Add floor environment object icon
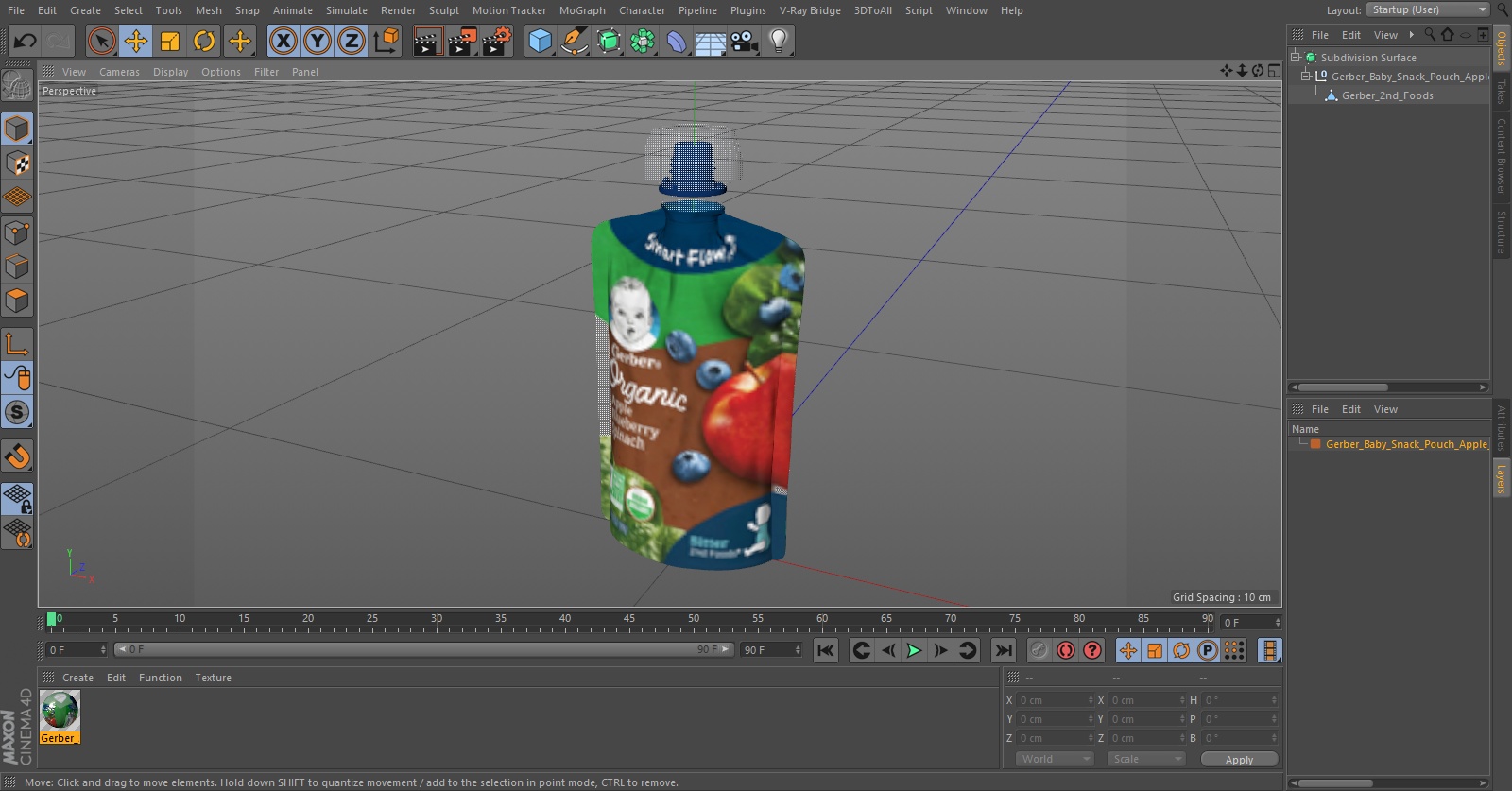Image resolution: width=1512 pixels, height=791 pixels. click(x=711, y=41)
